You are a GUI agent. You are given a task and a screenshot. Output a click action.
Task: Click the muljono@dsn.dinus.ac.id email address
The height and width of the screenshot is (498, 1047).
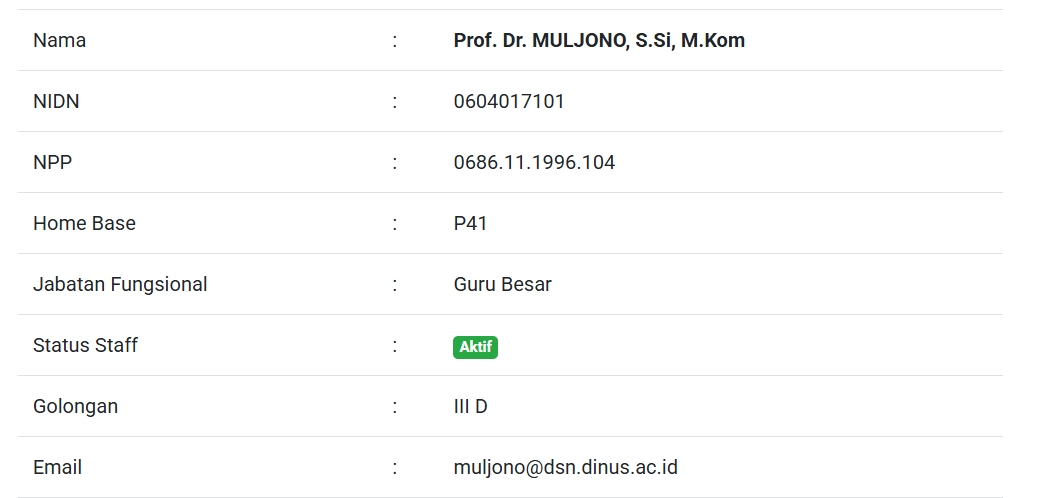pyautogui.click(x=565, y=467)
